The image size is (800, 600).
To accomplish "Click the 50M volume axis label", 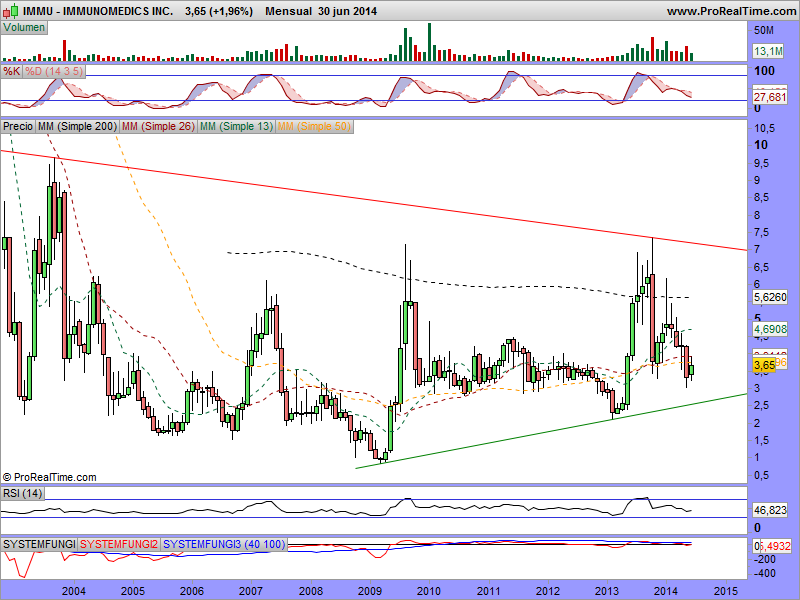I will coord(764,30).
